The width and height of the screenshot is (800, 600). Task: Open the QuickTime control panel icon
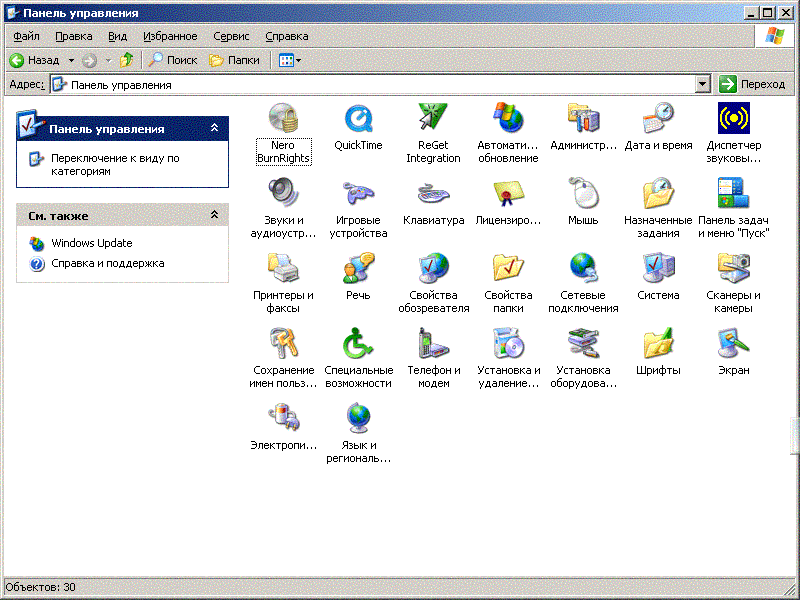coord(358,120)
